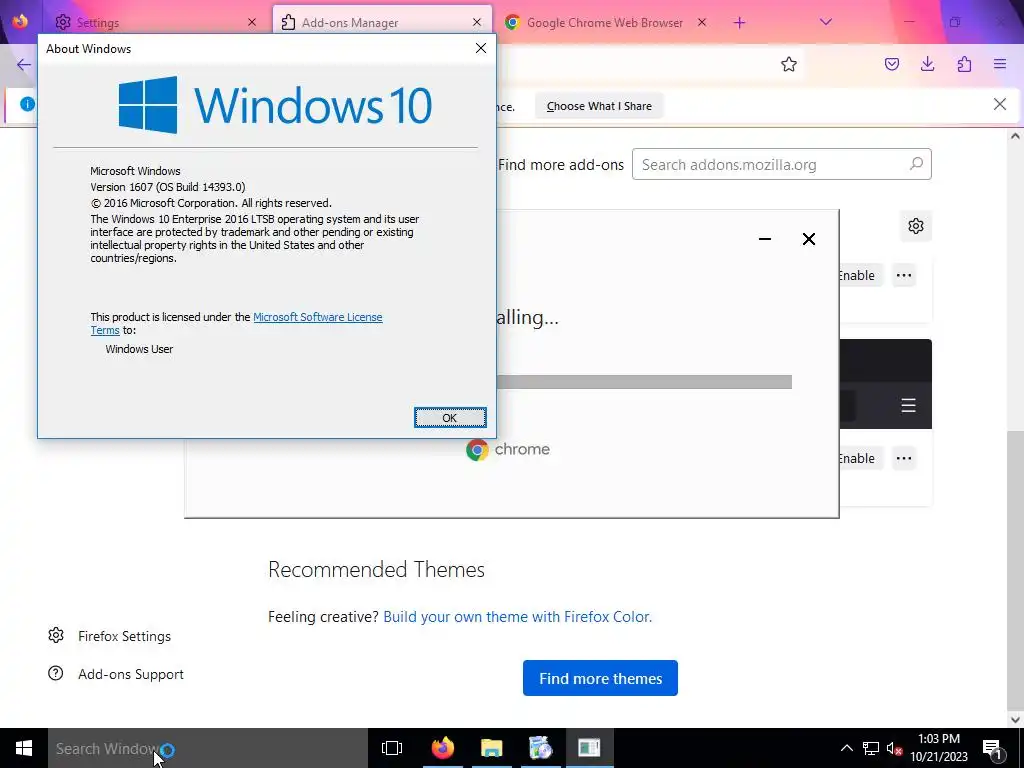
Task: Click the info icon in notification bar
Action: pos(27,104)
